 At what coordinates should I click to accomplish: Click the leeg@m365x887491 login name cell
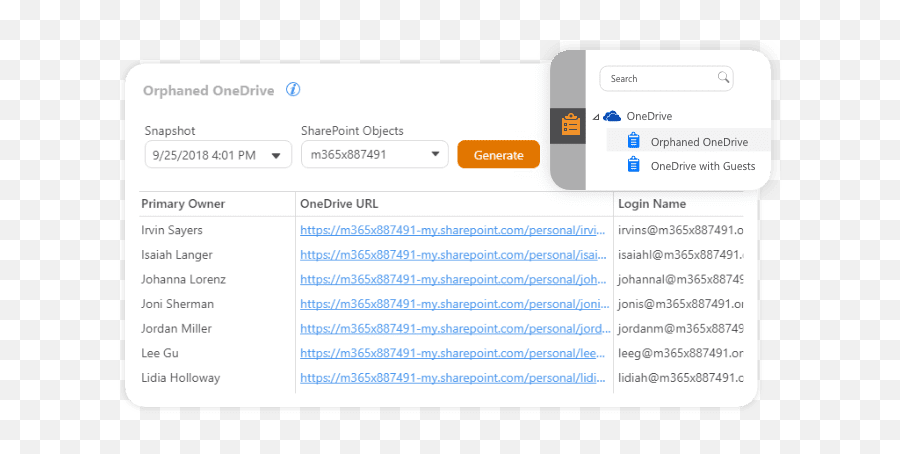[x=681, y=354]
